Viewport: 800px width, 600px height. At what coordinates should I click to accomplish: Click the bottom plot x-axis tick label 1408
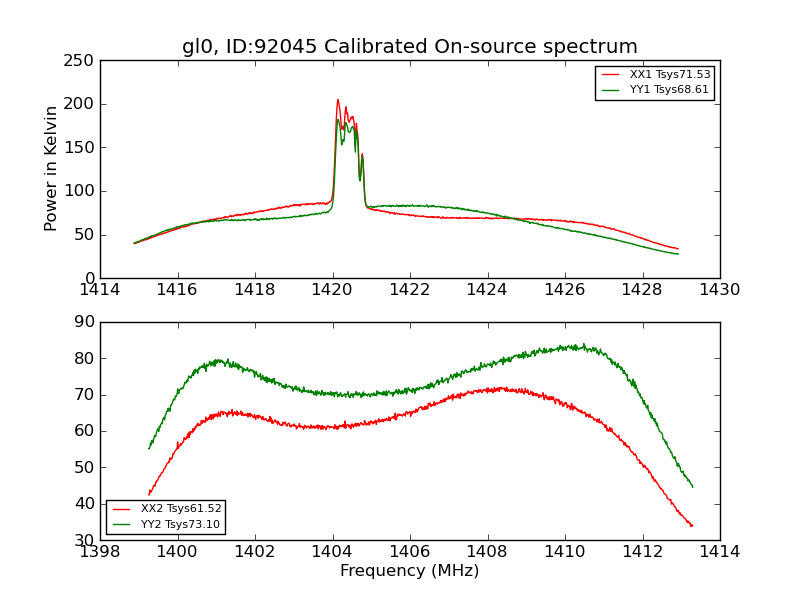click(487, 552)
